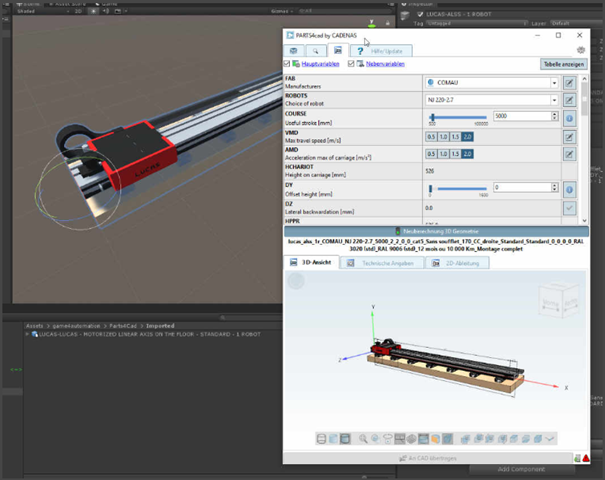Open the search tab with magnifier icon

(x=315, y=49)
